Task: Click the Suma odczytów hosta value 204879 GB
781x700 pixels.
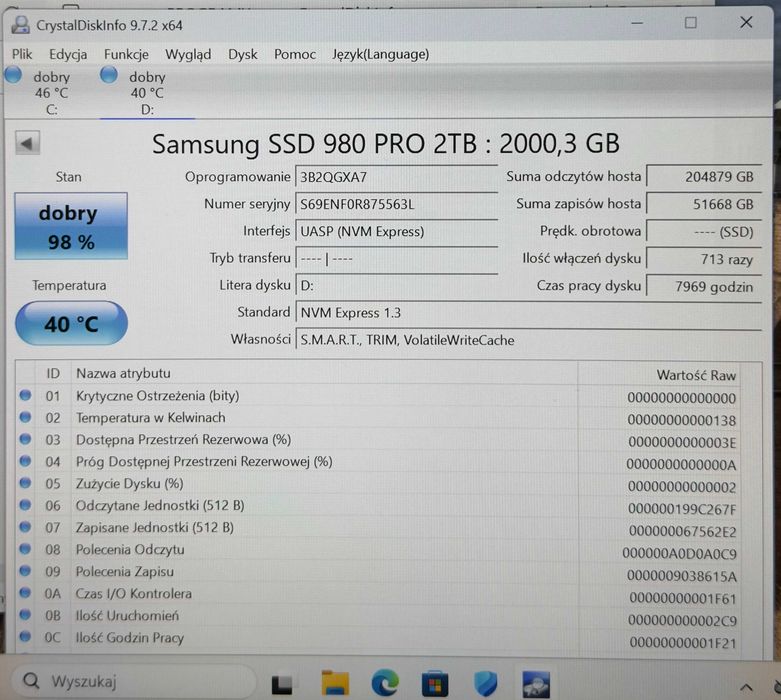Action: coord(704,177)
